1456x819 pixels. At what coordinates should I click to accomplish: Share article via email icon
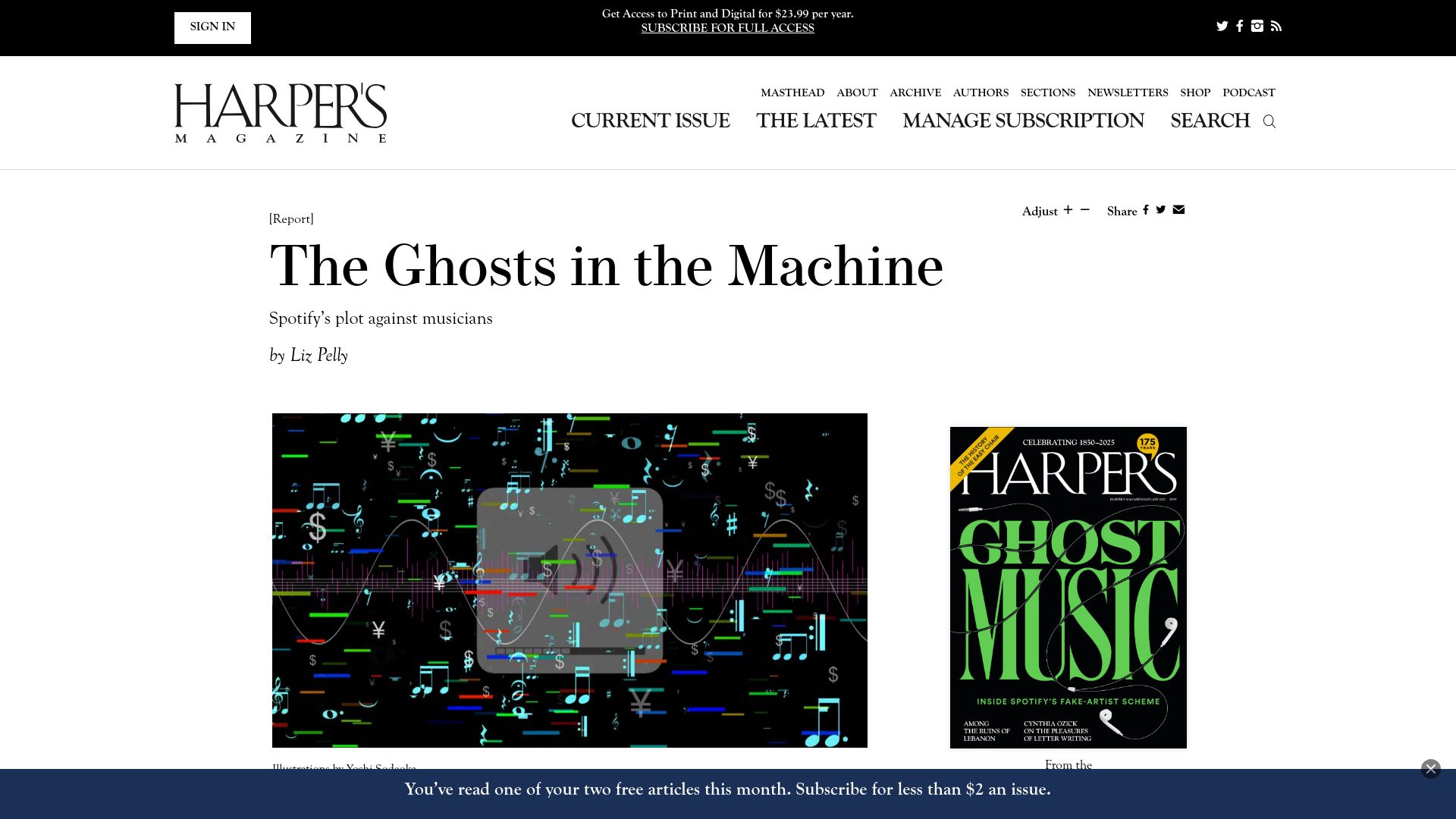[1178, 209]
